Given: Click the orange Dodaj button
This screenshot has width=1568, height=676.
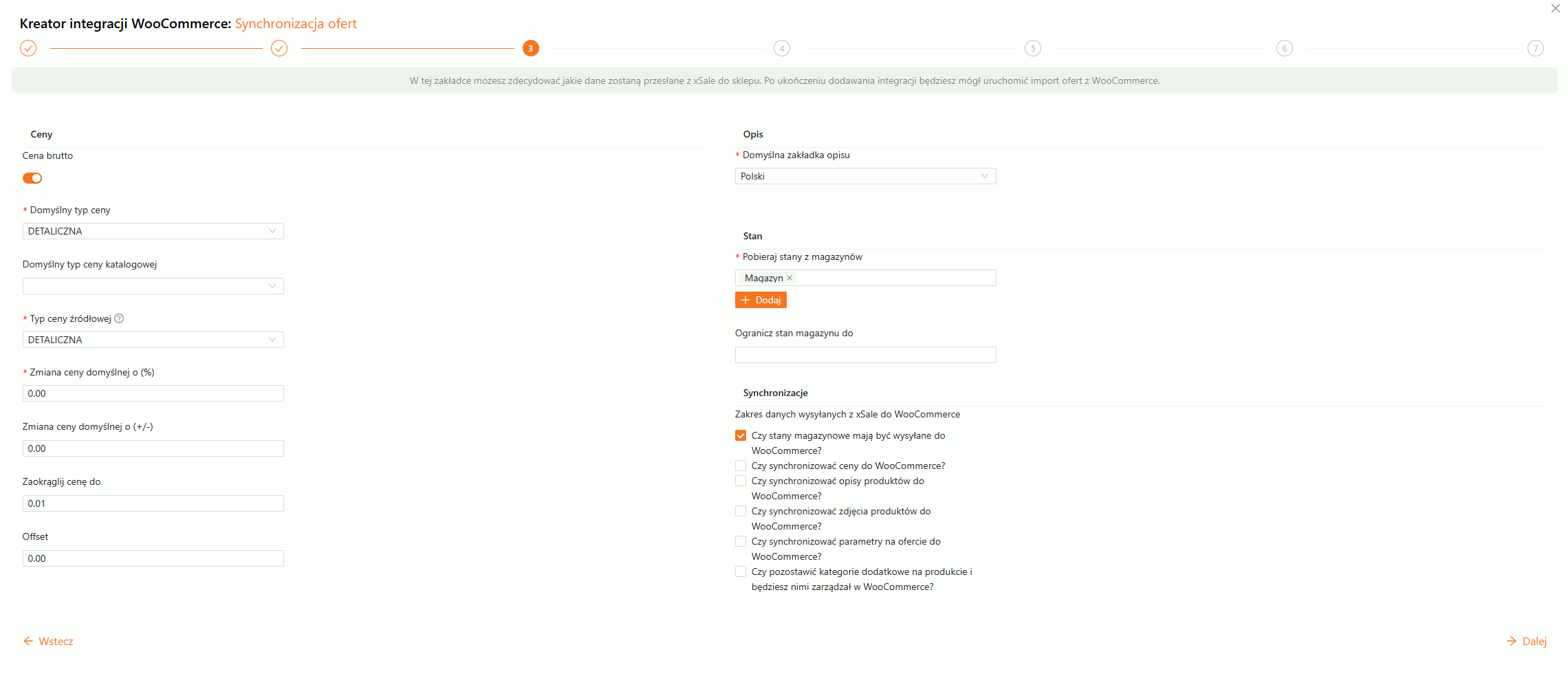Looking at the screenshot, I should pyautogui.click(x=761, y=300).
